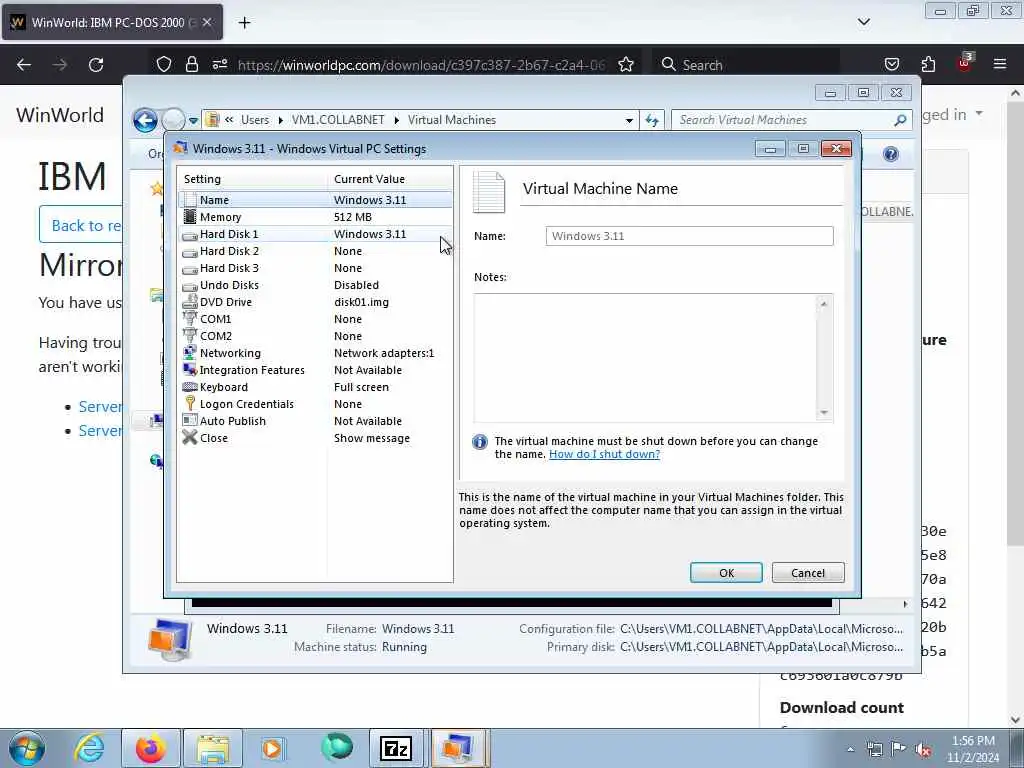Expand the address bar history dropdown
This screenshot has height=768, width=1024.
pos(629,120)
